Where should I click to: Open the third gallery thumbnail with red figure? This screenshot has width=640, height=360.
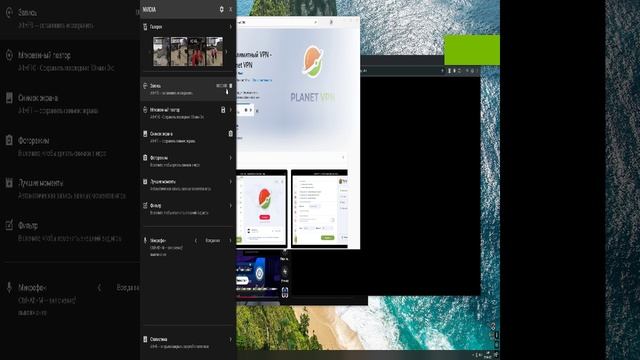[x=196, y=51]
